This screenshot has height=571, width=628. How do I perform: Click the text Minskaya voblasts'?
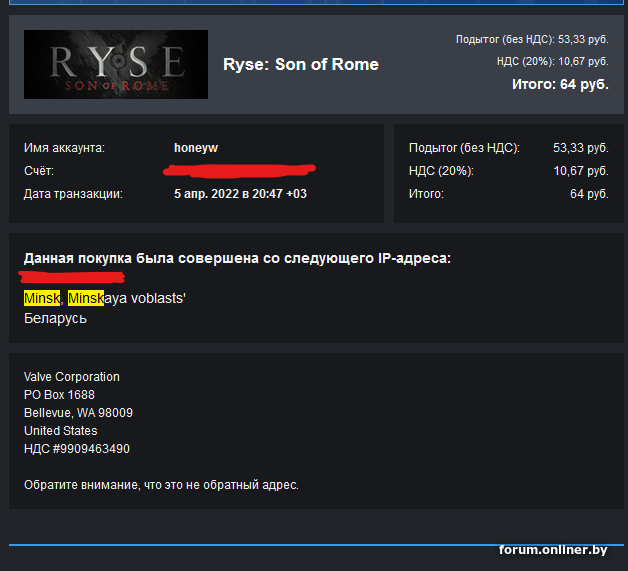point(127,298)
